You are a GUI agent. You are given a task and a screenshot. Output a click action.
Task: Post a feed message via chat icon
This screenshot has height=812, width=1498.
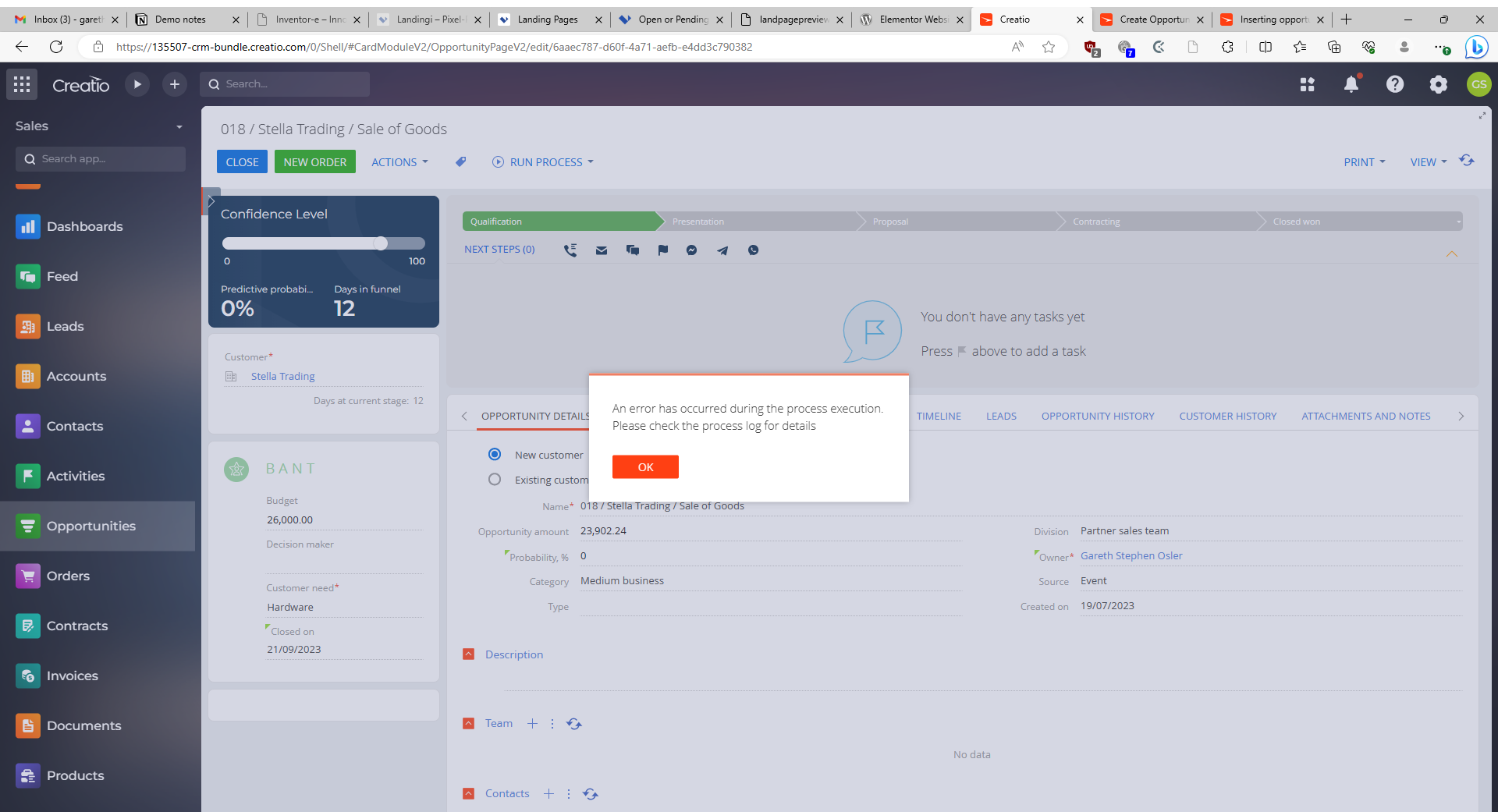tap(633, 250)
